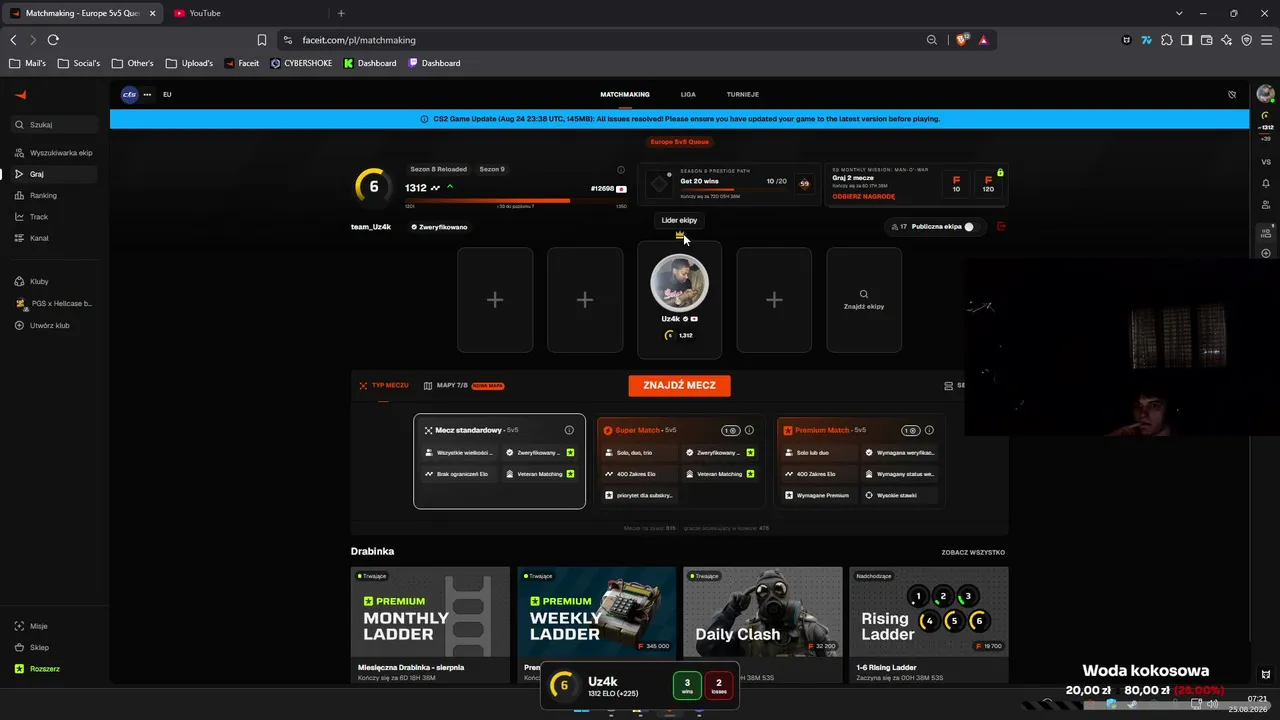Click the info icon on Super Match card
The height and width of the screenshot is (720, 1280).
749,430
